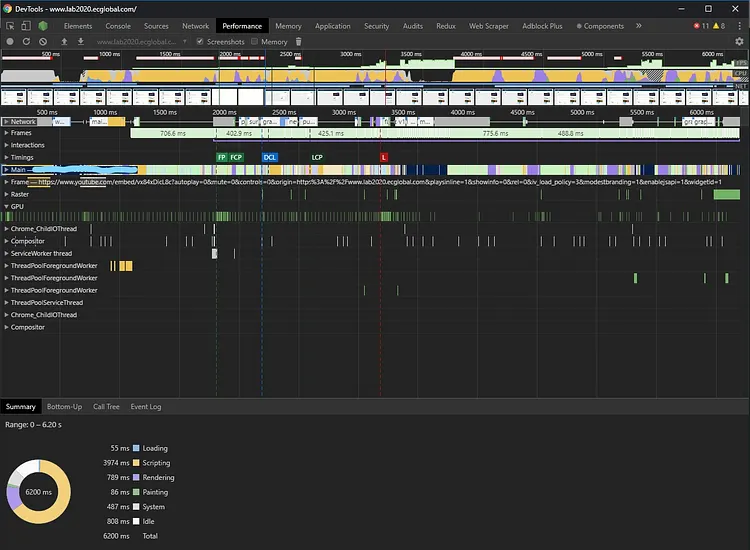Start recording with the record button

click(10, 42)
